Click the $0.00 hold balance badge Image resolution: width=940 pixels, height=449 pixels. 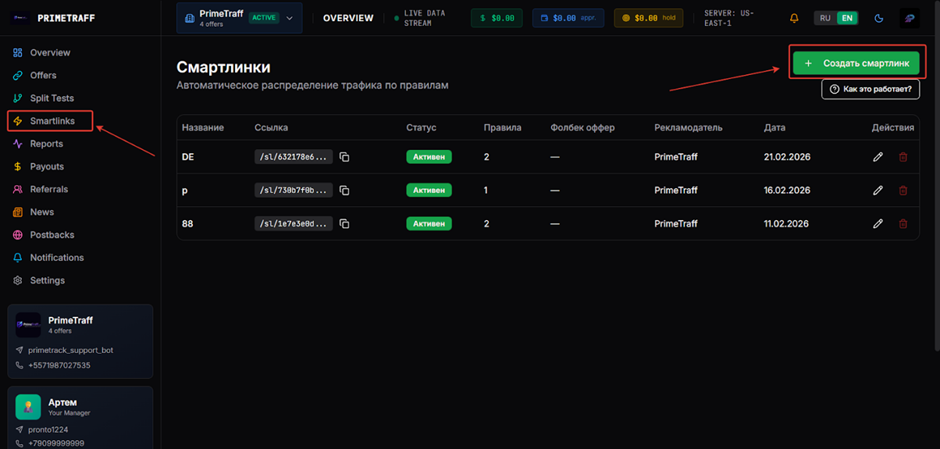648,18
